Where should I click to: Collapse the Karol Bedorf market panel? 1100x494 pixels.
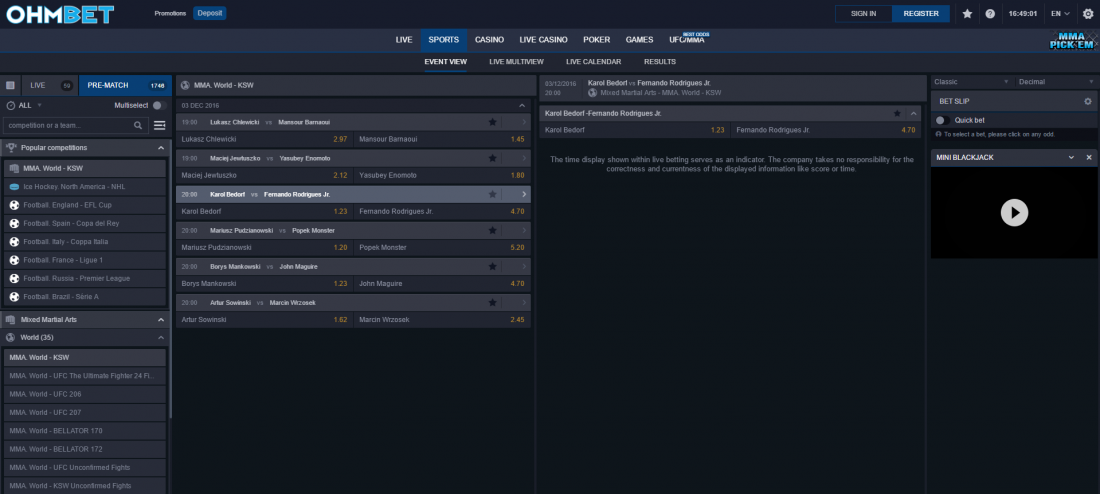pos(913,113)
